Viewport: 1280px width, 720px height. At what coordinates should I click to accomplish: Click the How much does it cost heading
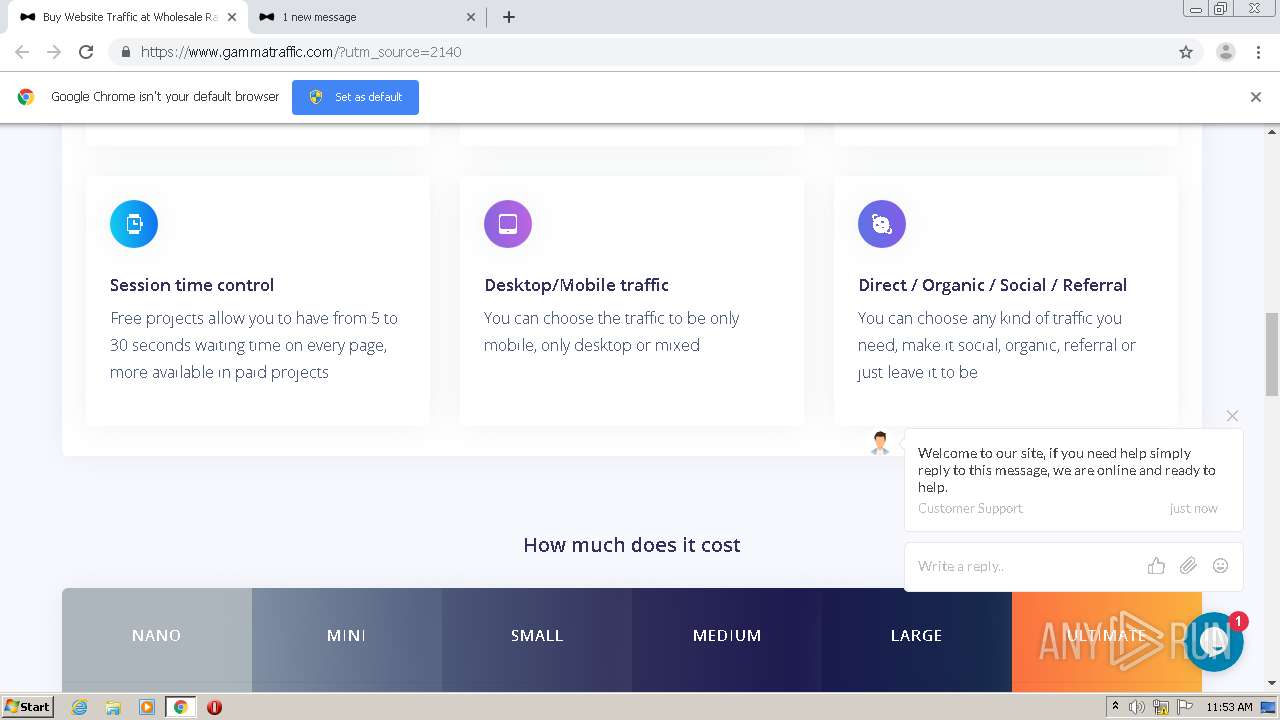632,545
